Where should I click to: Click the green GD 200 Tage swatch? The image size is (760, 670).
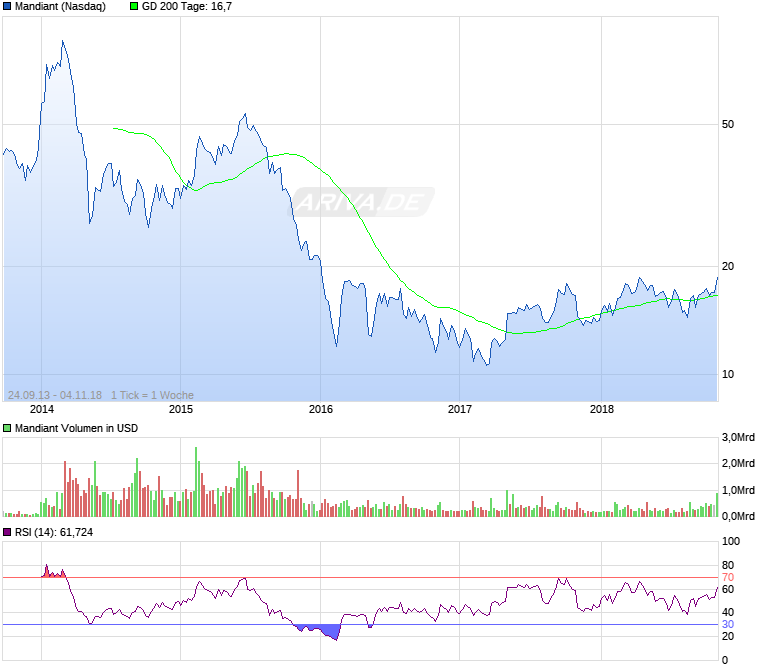pos(134,6)
